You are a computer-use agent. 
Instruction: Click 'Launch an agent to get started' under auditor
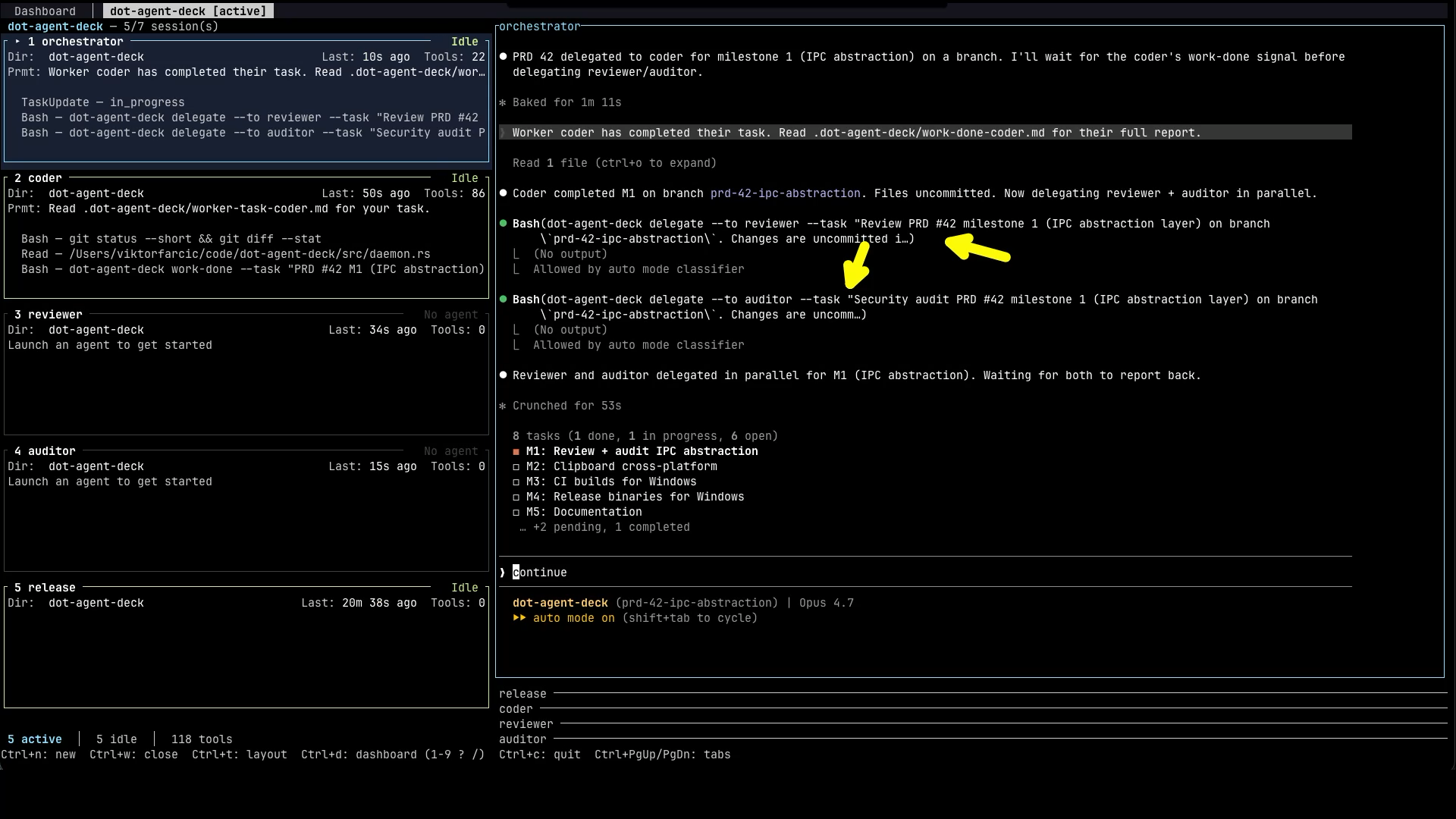coord(110,482)
